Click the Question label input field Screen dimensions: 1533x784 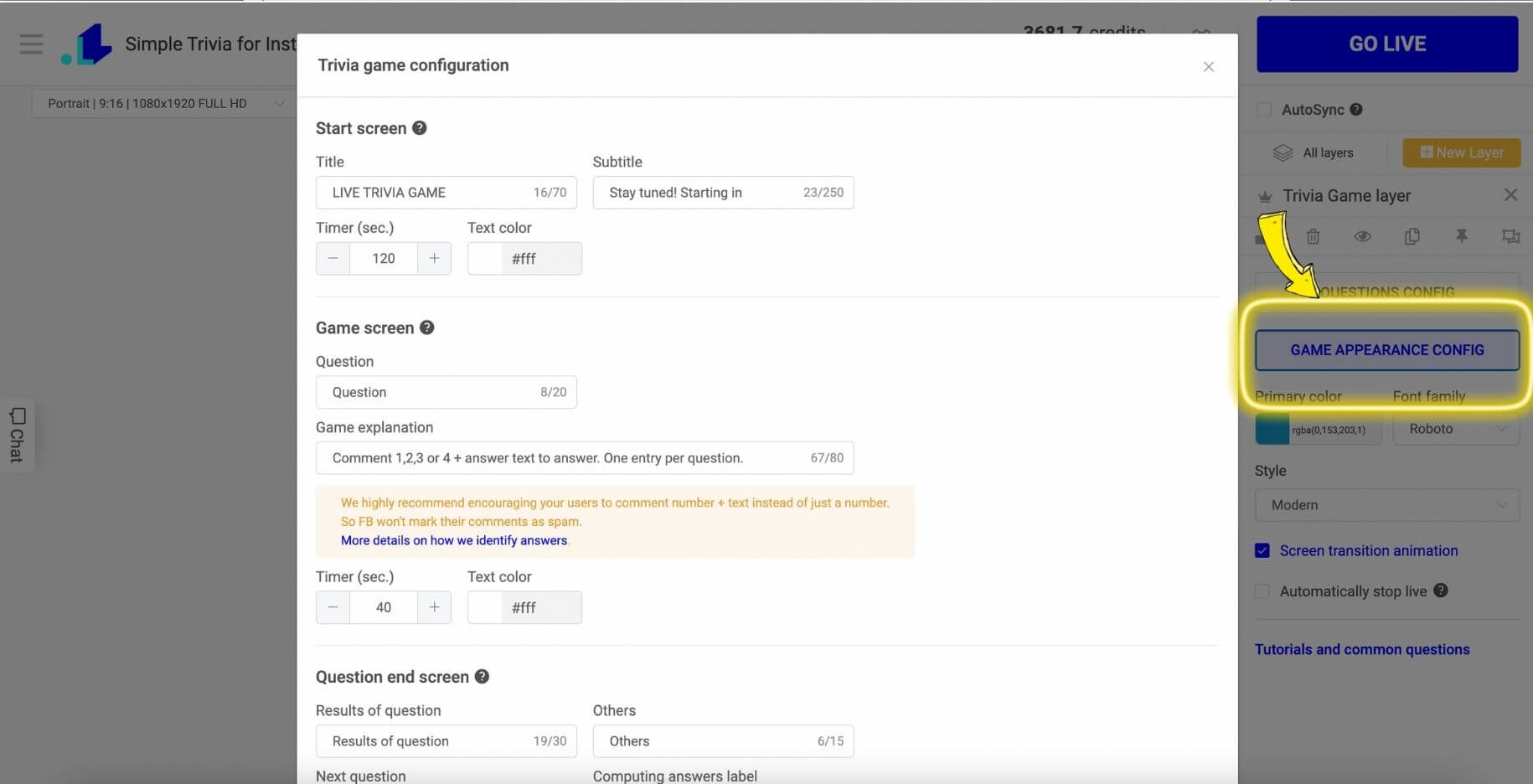point(446,392)
